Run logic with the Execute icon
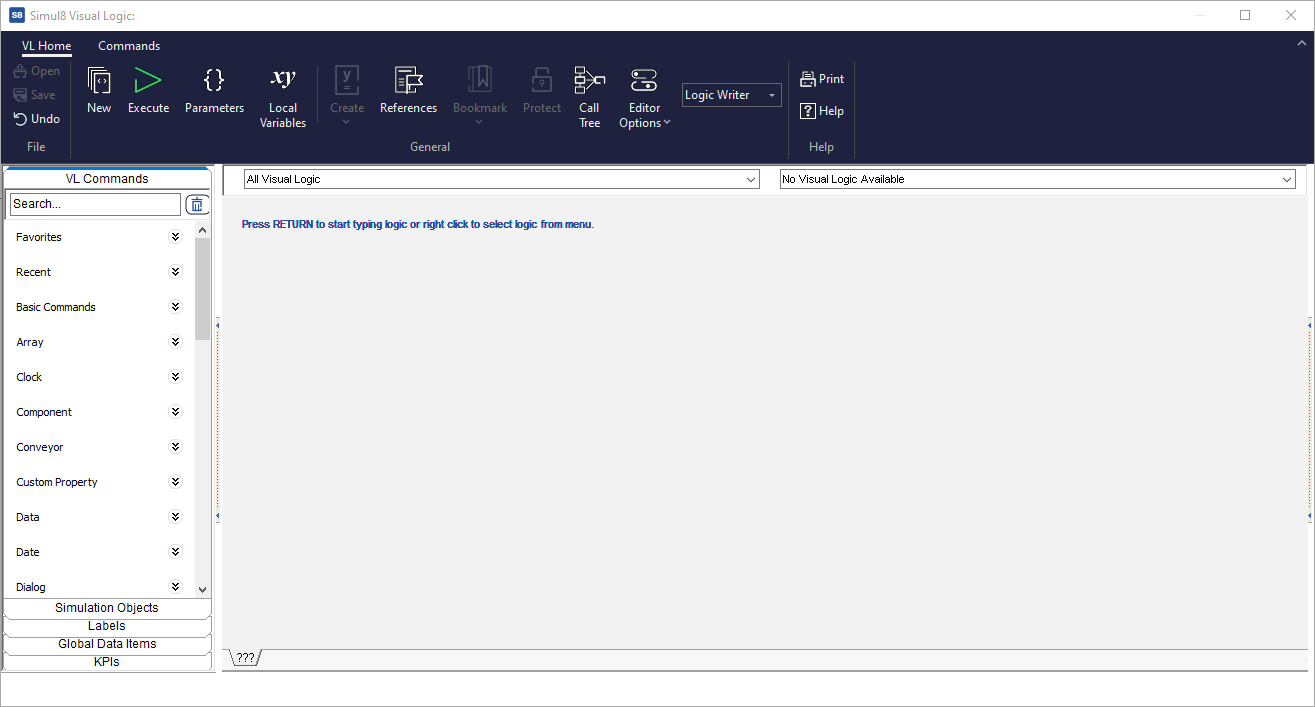1315x707 pixels. 148,82
